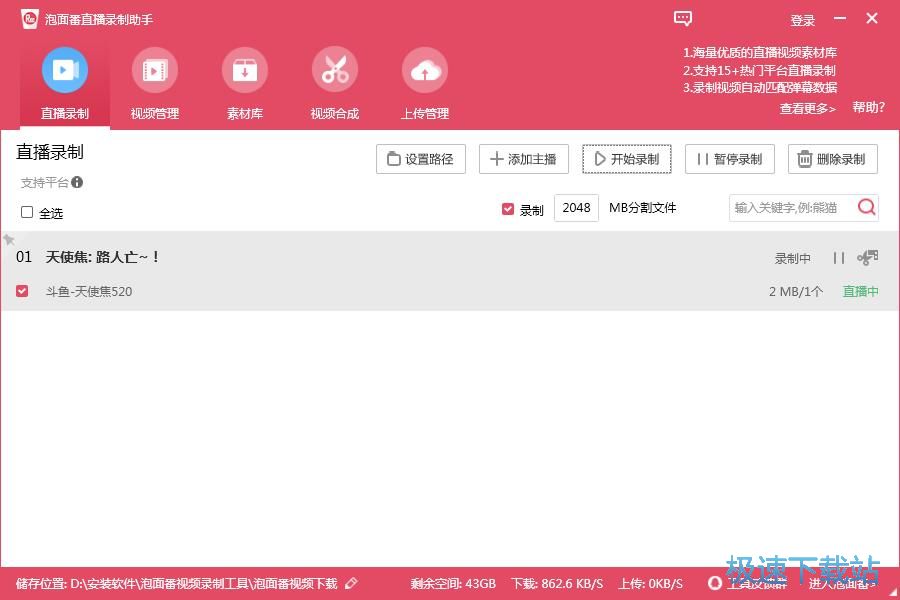Image resolution: width=900 pixels, height=600 pixels.
Task: Close the recorder window
Action: point(872,18)
